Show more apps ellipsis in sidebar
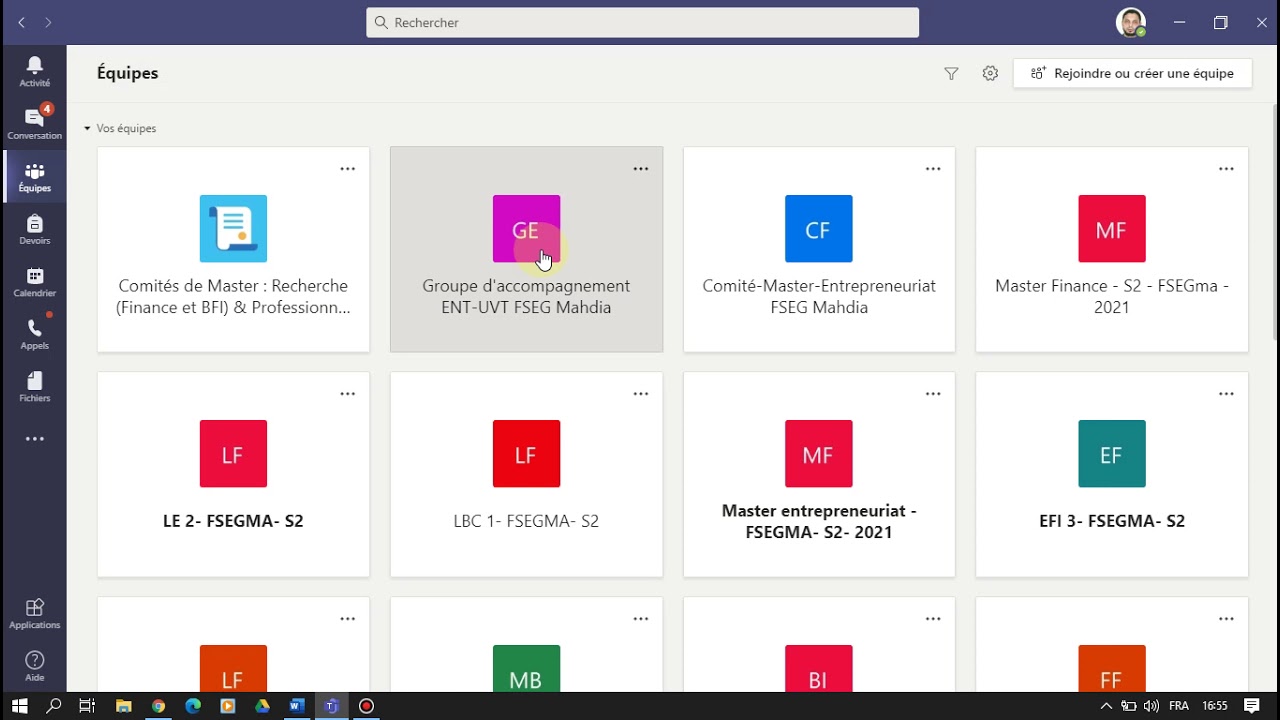The width and height of the screenshot is (1280, 720). click(34, 439)
